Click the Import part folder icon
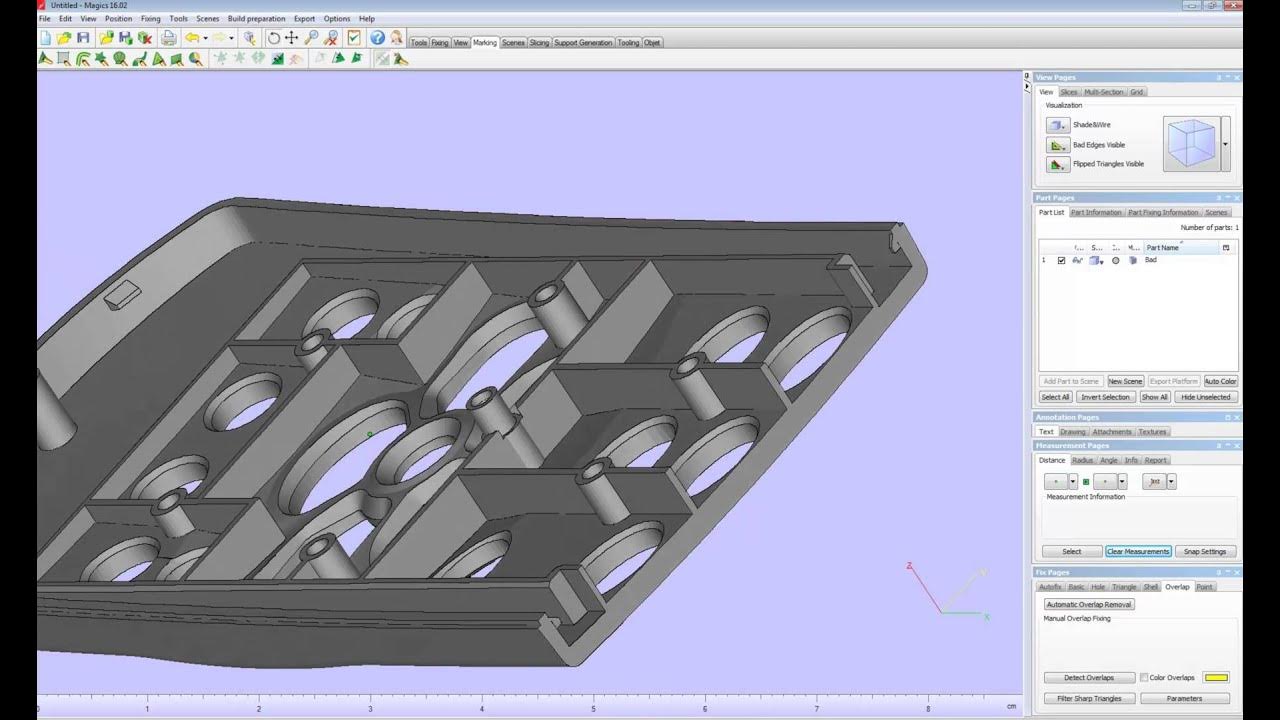 (x=106, y=38)
